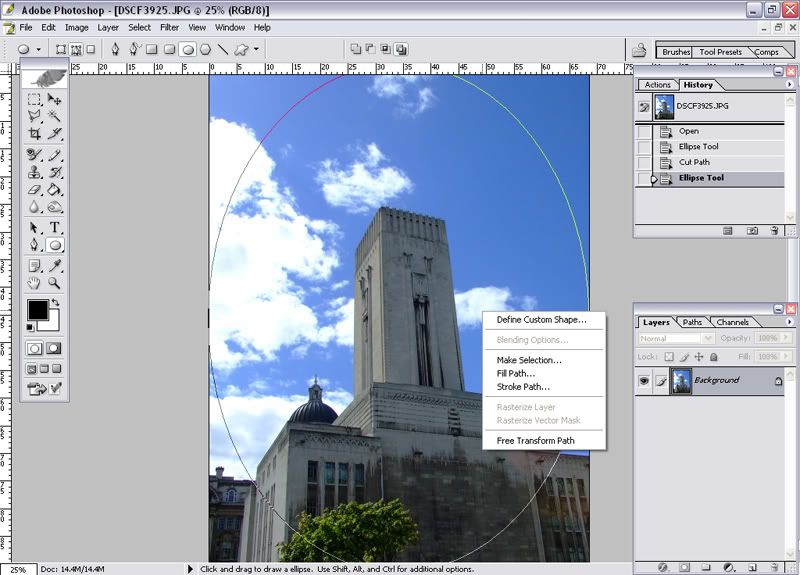800x575 pixels.
Task: Select the Zoom magnifier tool
Action: pyautogui.click(x=55, y=283)
